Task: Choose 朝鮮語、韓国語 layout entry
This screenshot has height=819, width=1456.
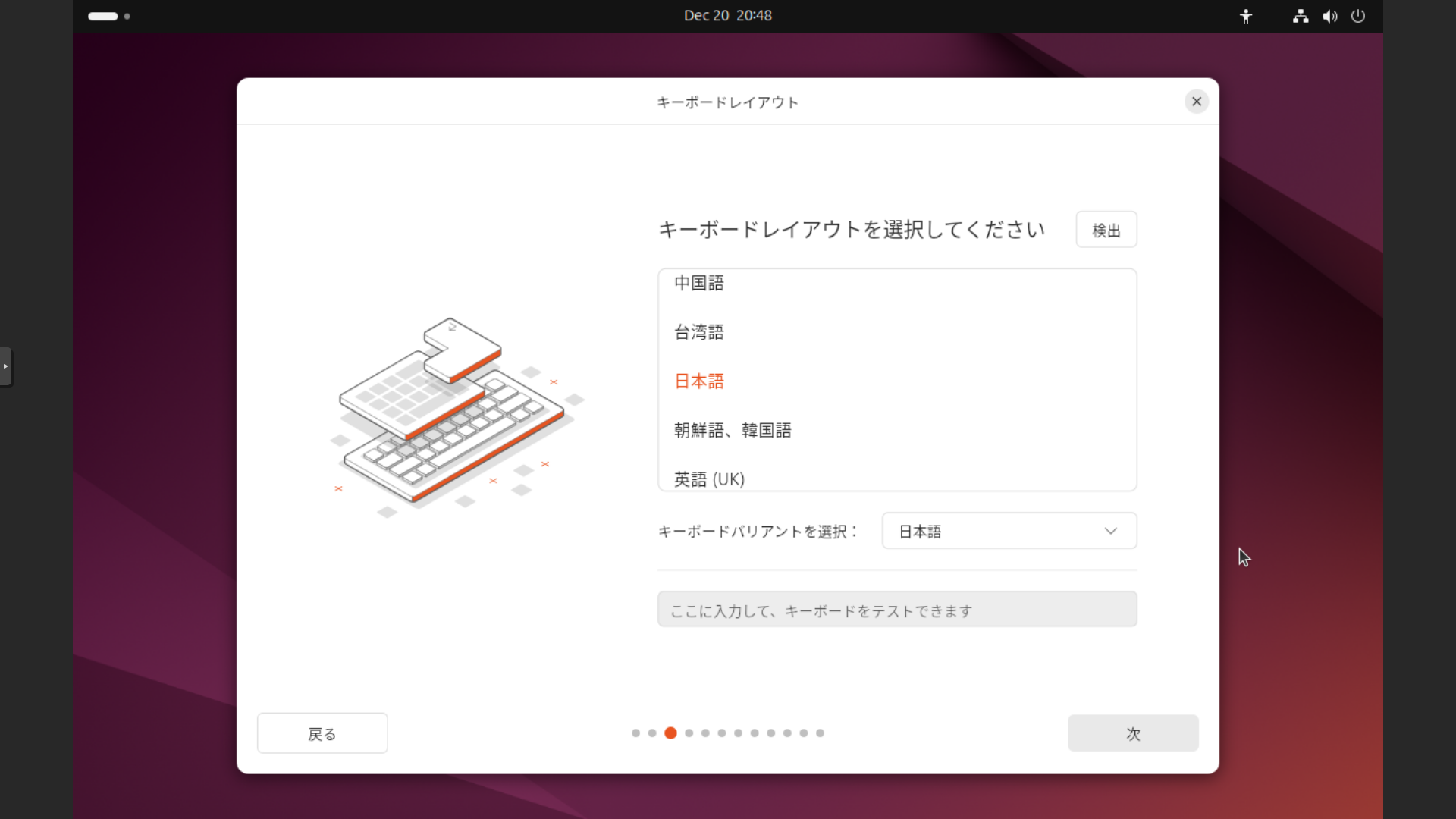Action: 733,431
